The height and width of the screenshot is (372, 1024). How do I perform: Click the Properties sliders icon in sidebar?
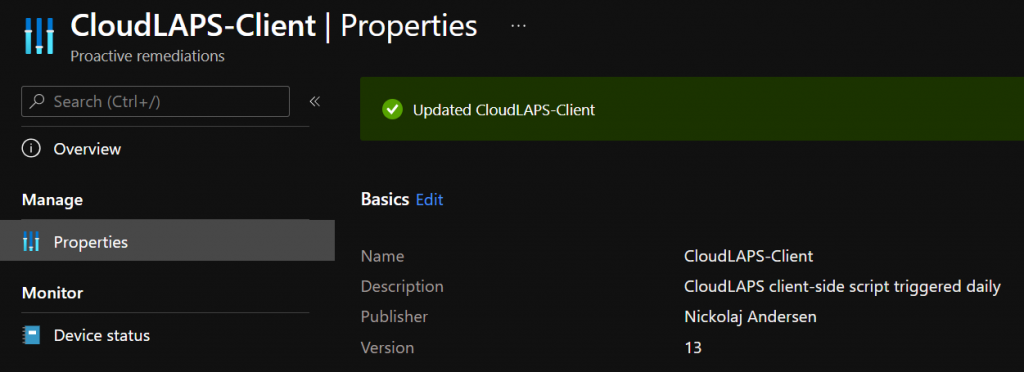coord(31,242)
